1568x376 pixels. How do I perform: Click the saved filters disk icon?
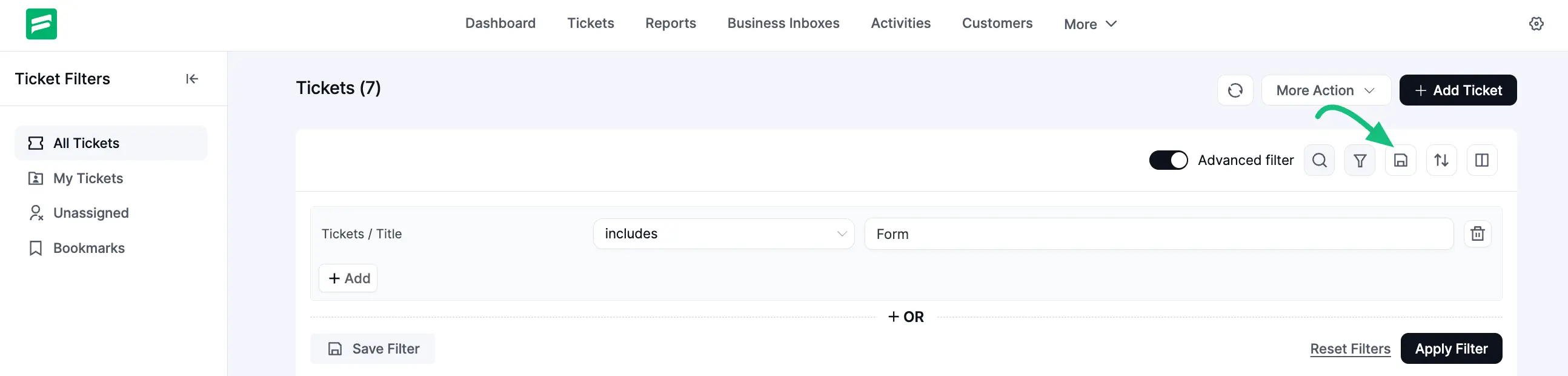pyautogui.click(x=1400, y=160)
